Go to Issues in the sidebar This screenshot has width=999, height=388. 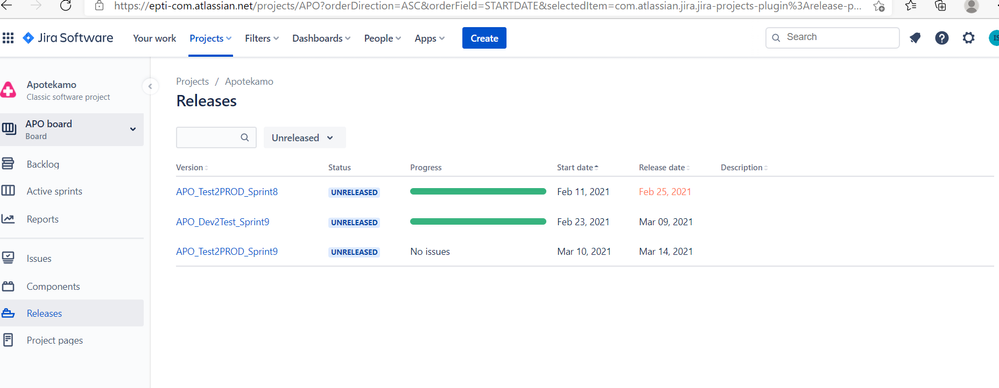point(39,259)
